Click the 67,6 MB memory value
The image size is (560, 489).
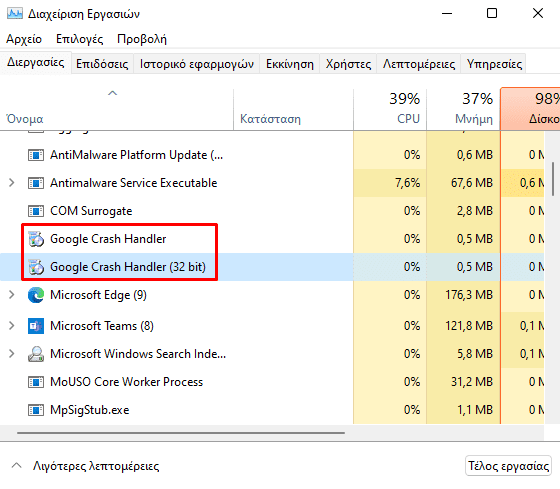(x=471, y=183)
